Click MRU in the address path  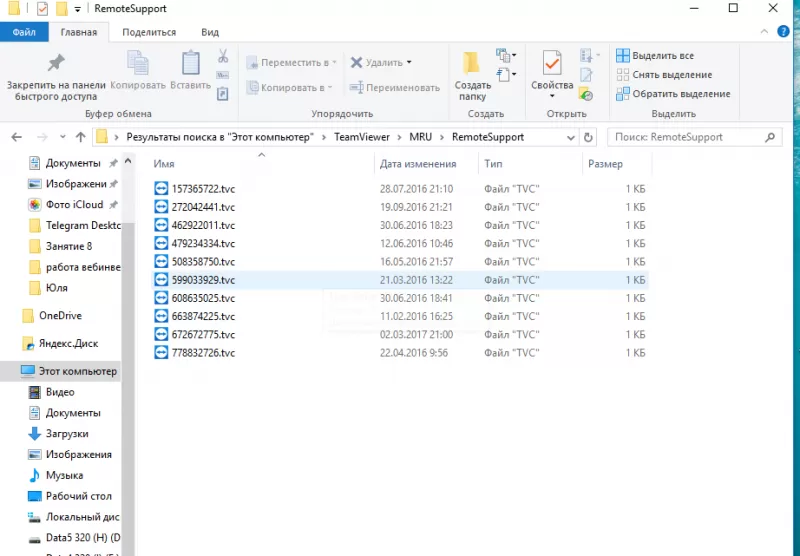(420, 137)
